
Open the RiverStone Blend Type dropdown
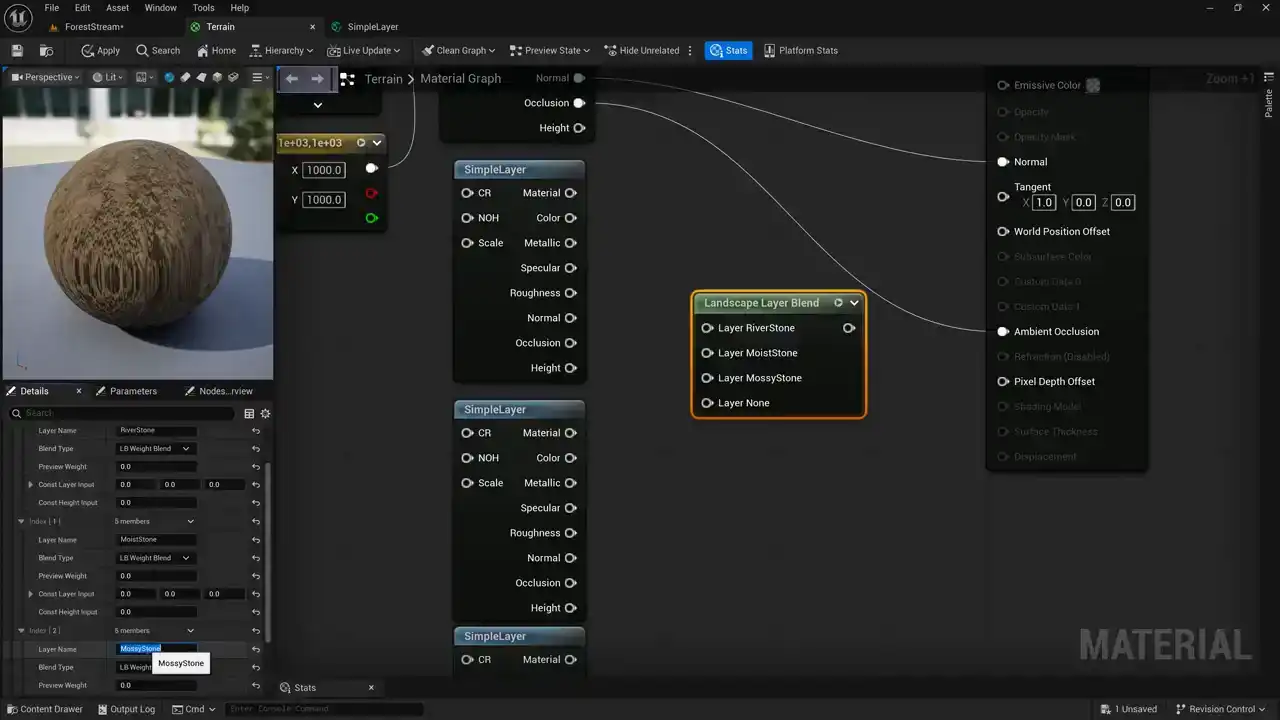154,449
